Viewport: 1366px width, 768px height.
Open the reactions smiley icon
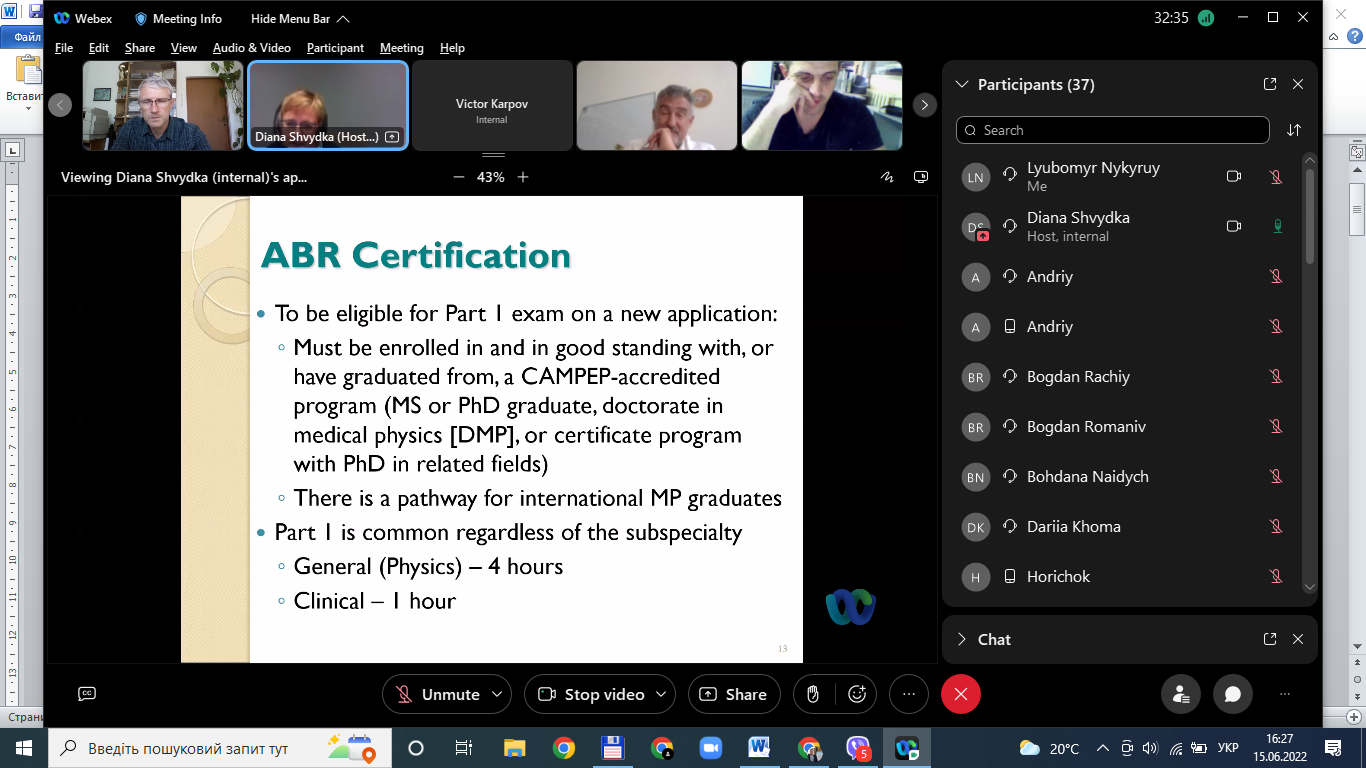click(x=856, y=694)
